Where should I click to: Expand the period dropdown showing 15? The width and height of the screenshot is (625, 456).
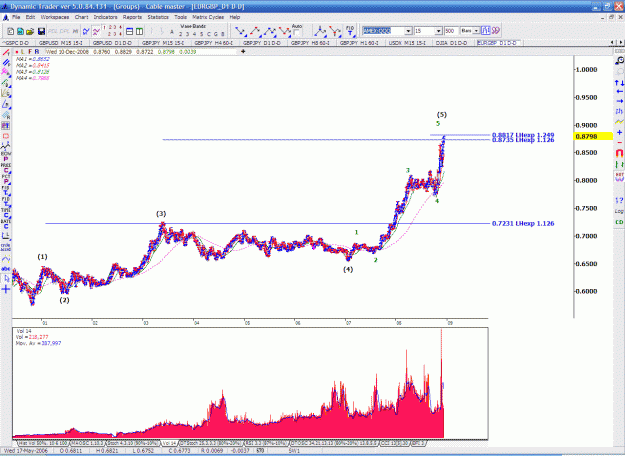(438, 31)
